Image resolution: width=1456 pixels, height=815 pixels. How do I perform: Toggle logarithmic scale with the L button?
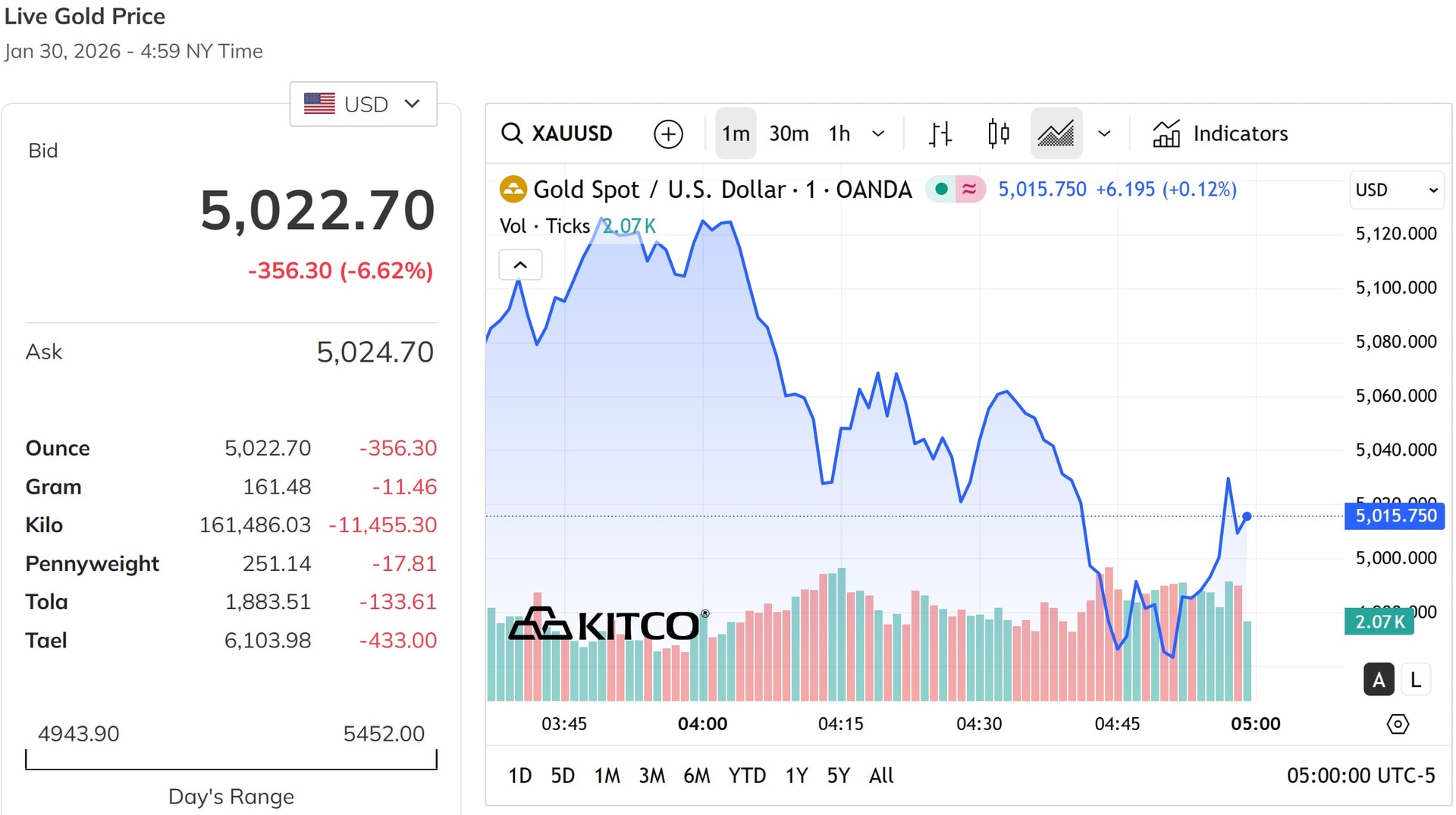[x=1415, y=679]
